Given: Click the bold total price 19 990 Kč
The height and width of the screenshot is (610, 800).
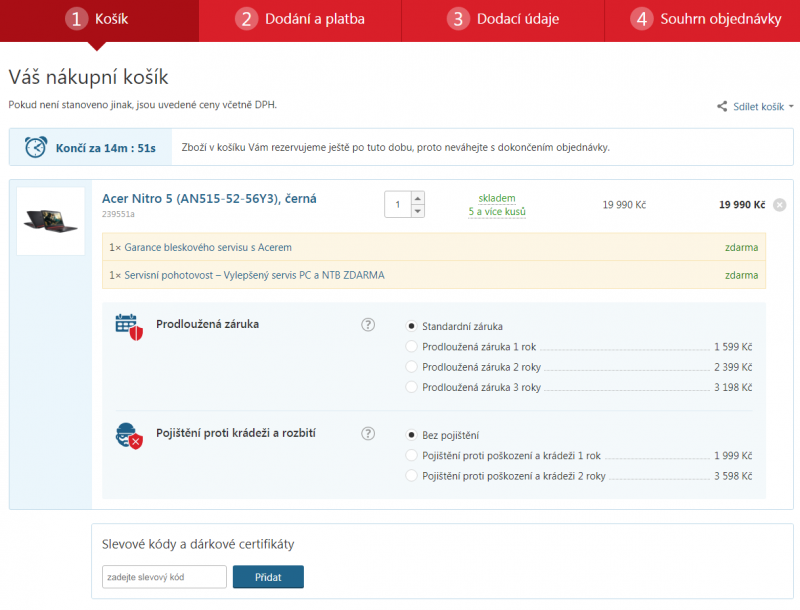Looking at the screenshot, I should pyautogui.click(x=742, y=205).
